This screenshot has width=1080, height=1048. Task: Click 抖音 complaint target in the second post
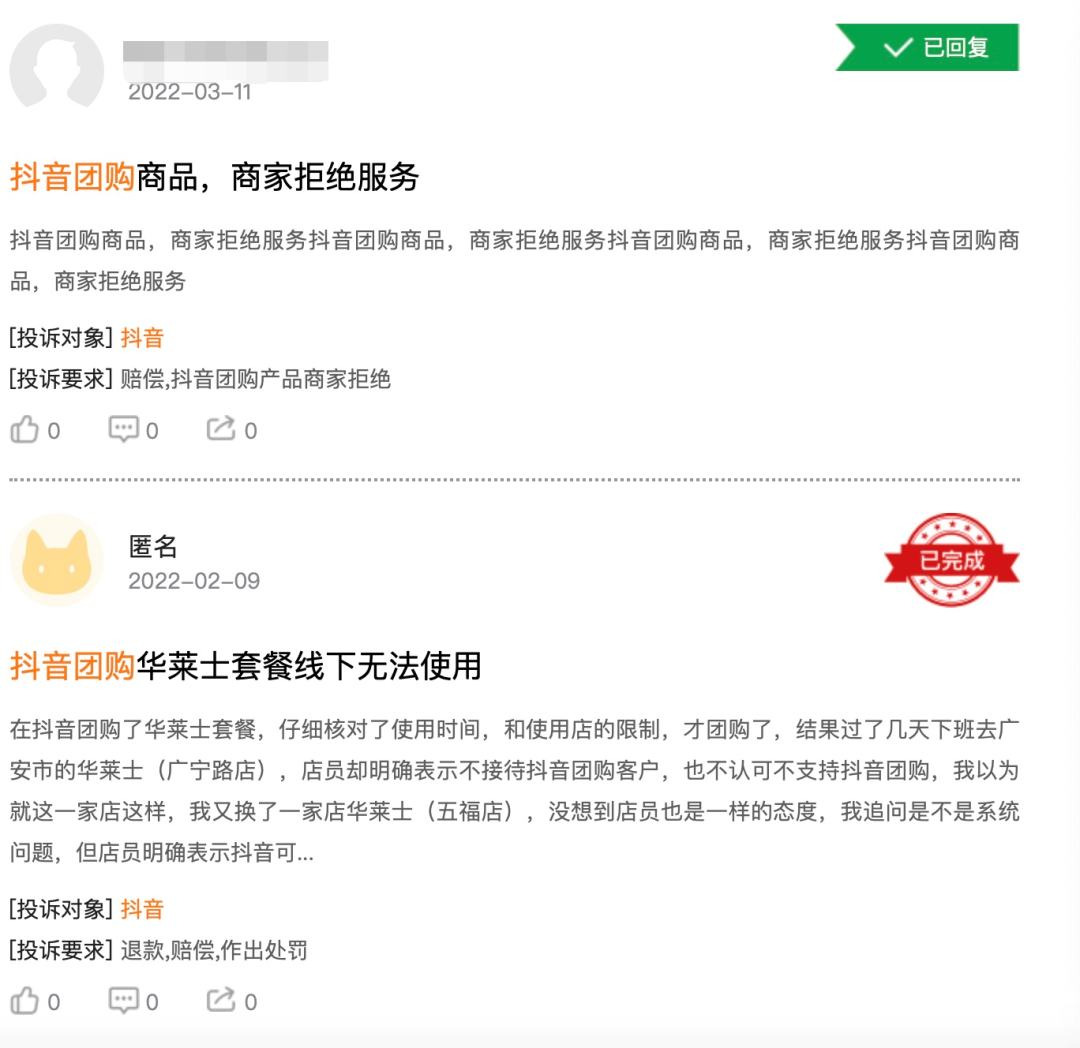tap(142, 909)
